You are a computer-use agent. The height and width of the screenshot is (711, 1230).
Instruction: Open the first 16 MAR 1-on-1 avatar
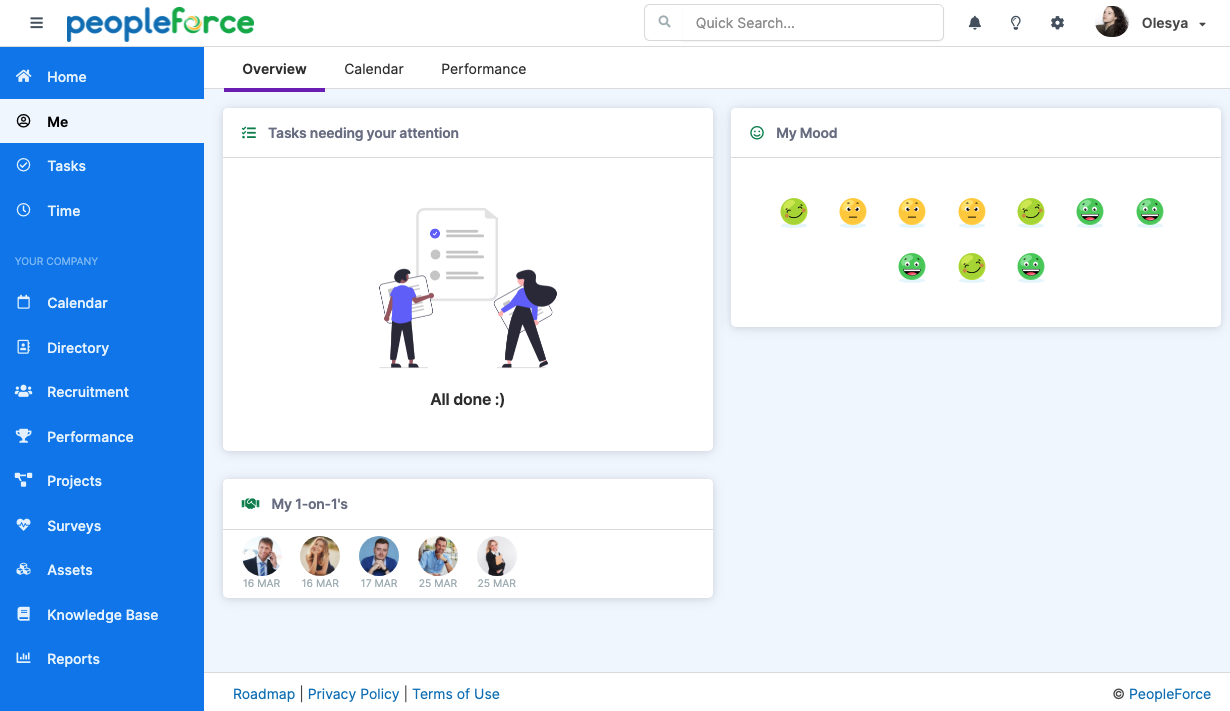(262, 556)
